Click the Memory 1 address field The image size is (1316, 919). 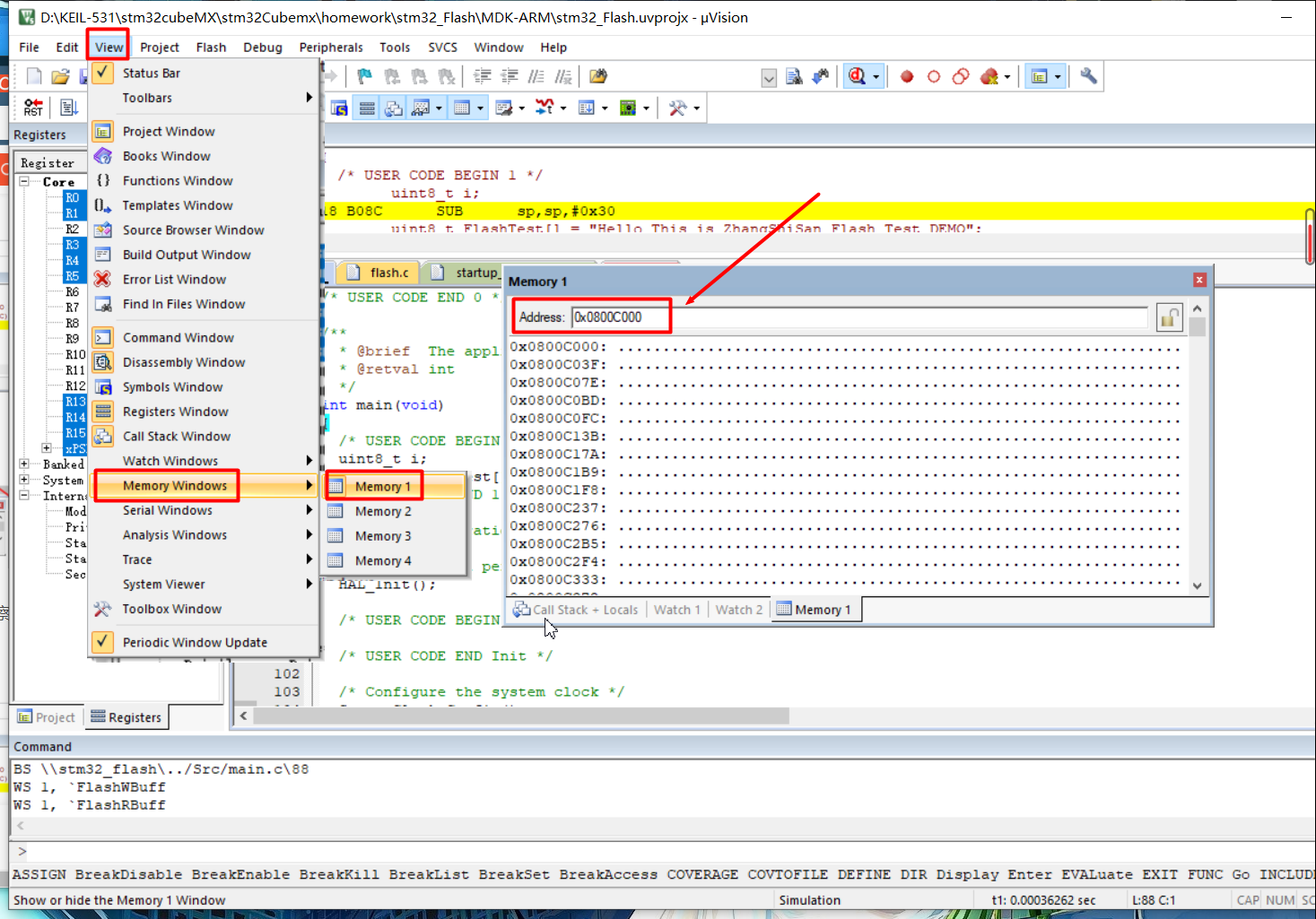pos(859,317)
